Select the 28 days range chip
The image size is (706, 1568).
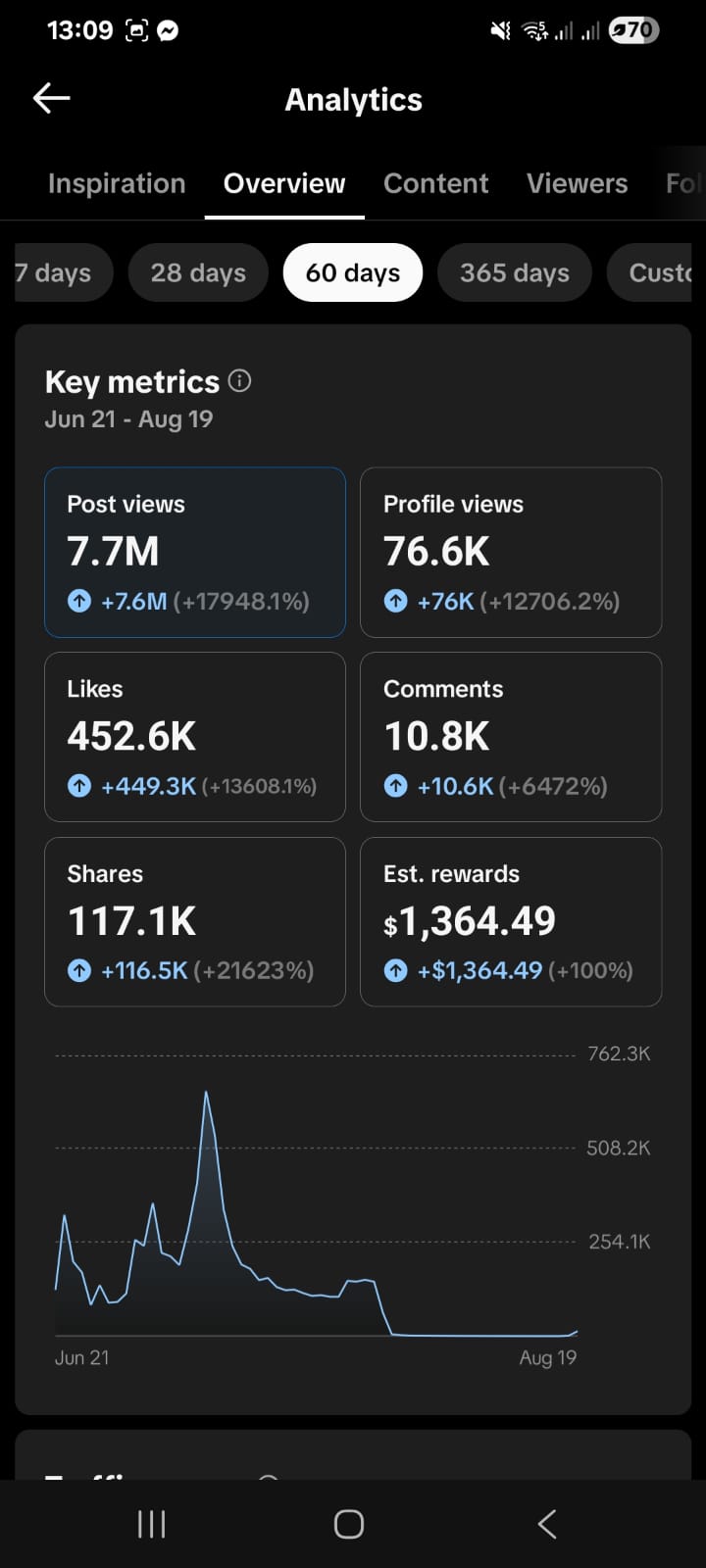(198, 272)
